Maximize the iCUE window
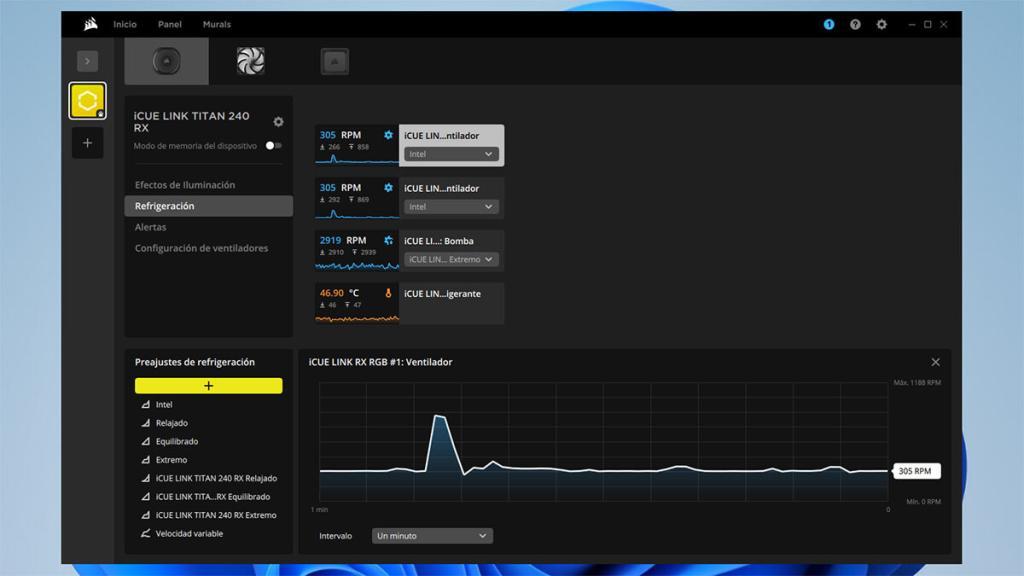Viewport: 1024px width, 576px height. [927, 24]
